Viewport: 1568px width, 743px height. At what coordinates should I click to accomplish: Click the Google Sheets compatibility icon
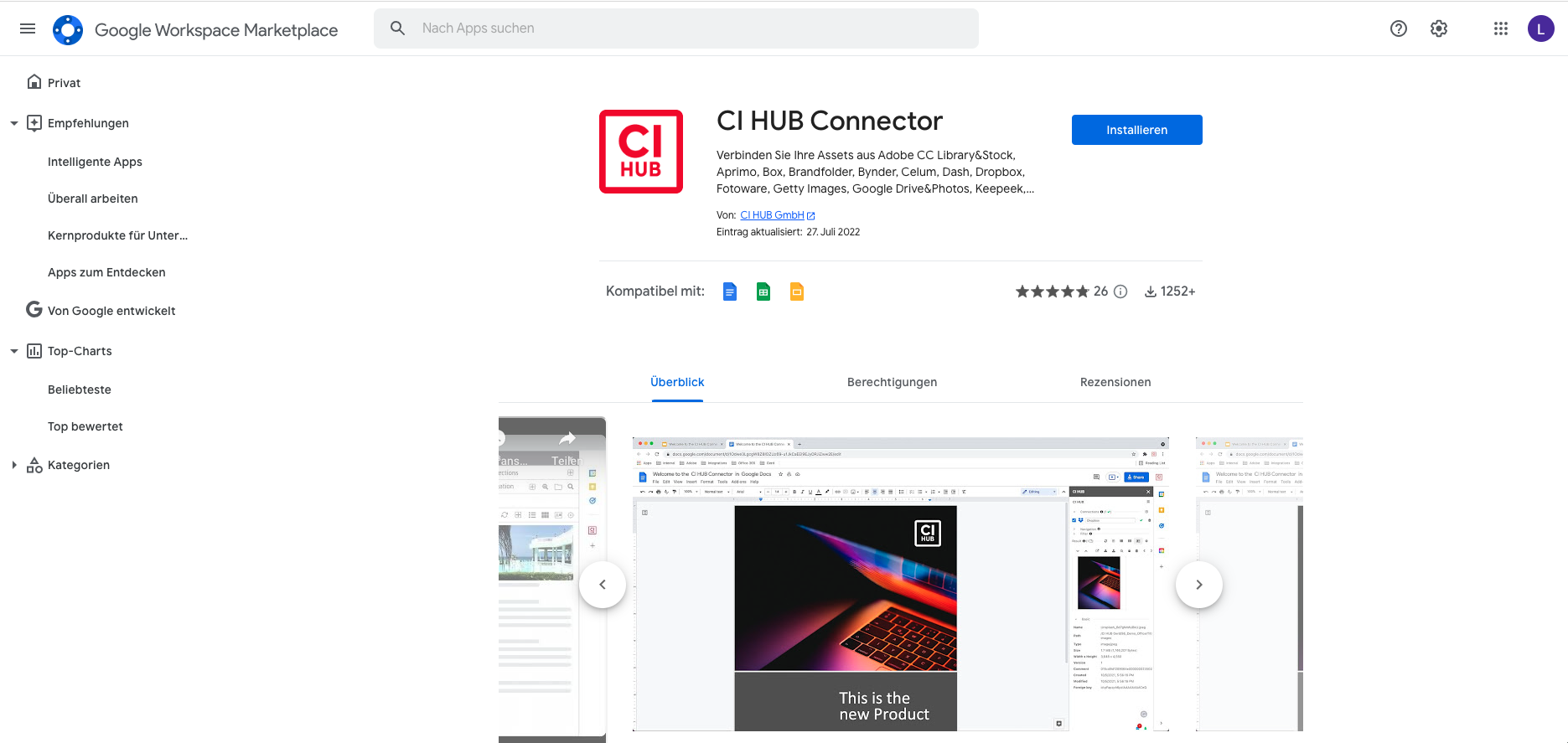763,292
